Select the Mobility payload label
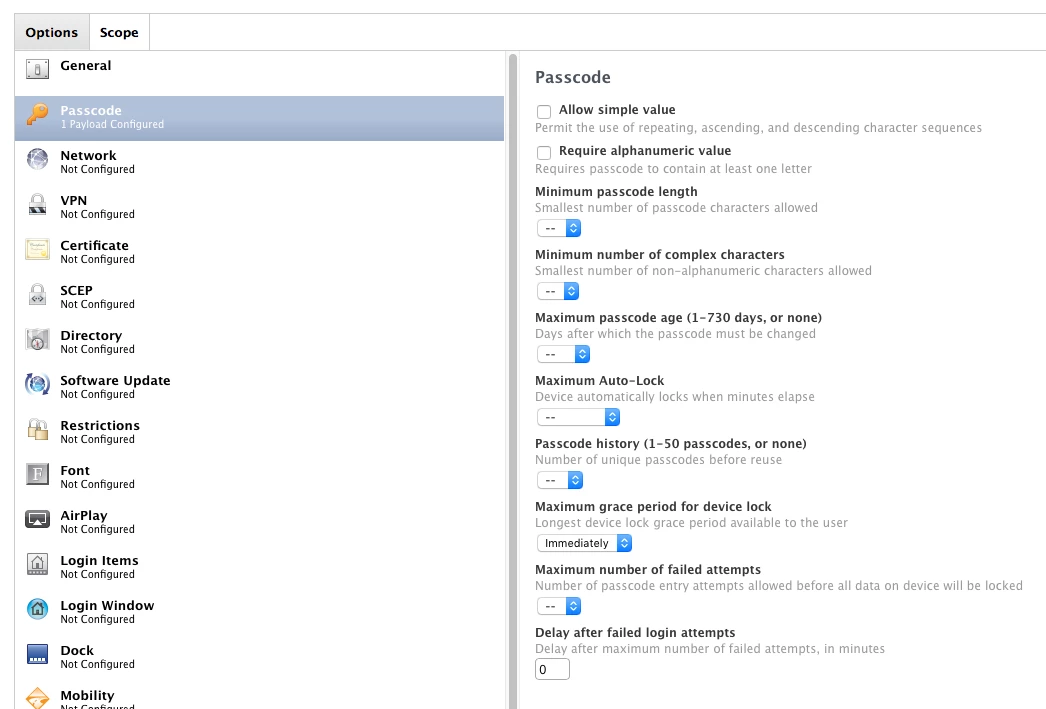Viewport: 1046px width, 709px height. (87, 696)
